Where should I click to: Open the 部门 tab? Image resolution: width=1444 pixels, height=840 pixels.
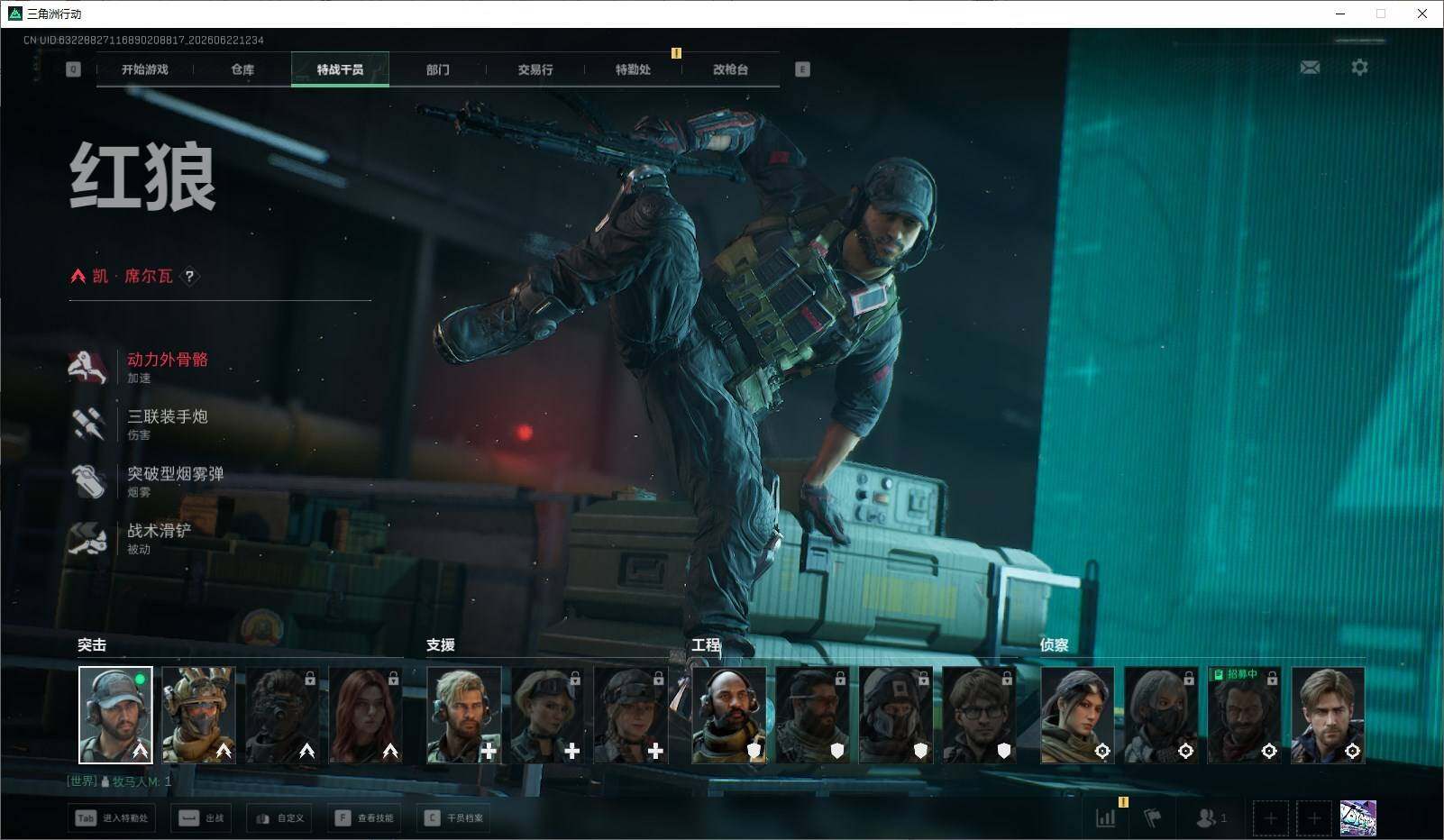pyautogui.click(x=438, y=69)
